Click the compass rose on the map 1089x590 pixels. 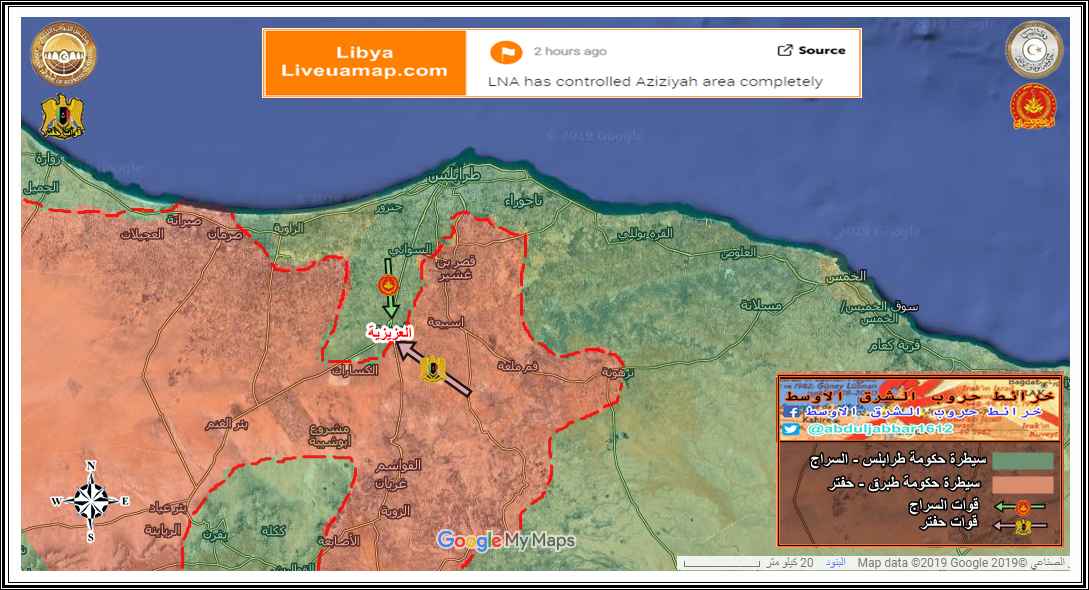91,500
